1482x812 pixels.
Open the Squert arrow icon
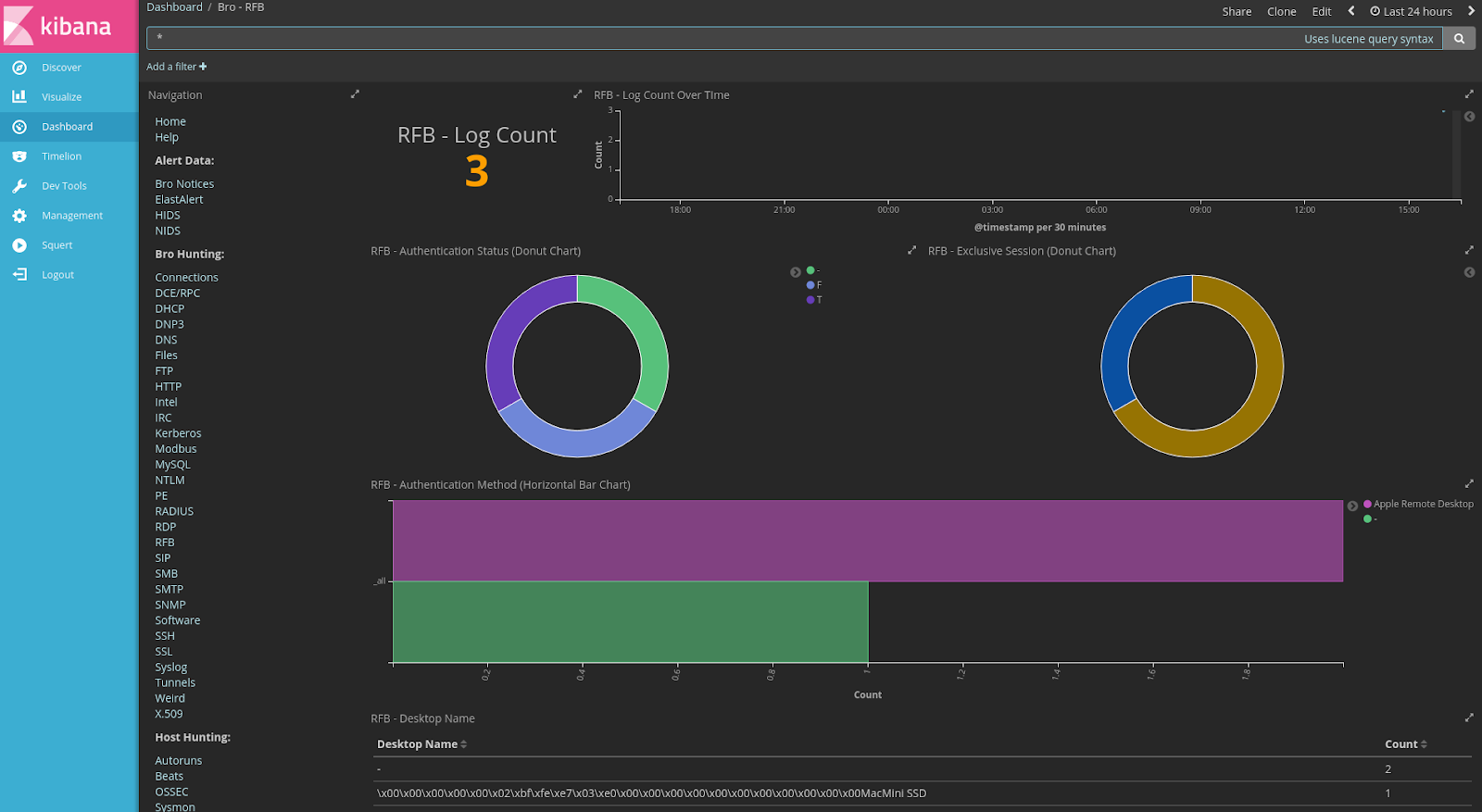(x=19, y=245)
